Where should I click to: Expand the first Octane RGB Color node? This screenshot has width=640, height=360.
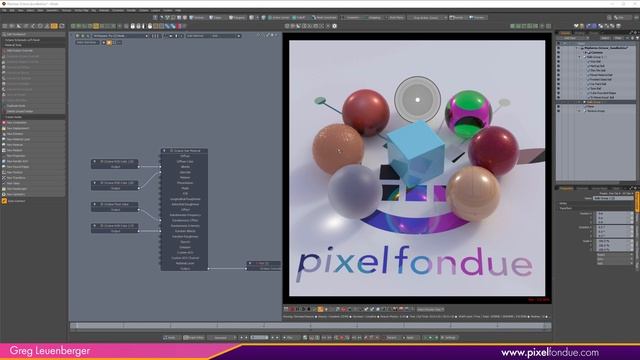[x=95, y=162]
